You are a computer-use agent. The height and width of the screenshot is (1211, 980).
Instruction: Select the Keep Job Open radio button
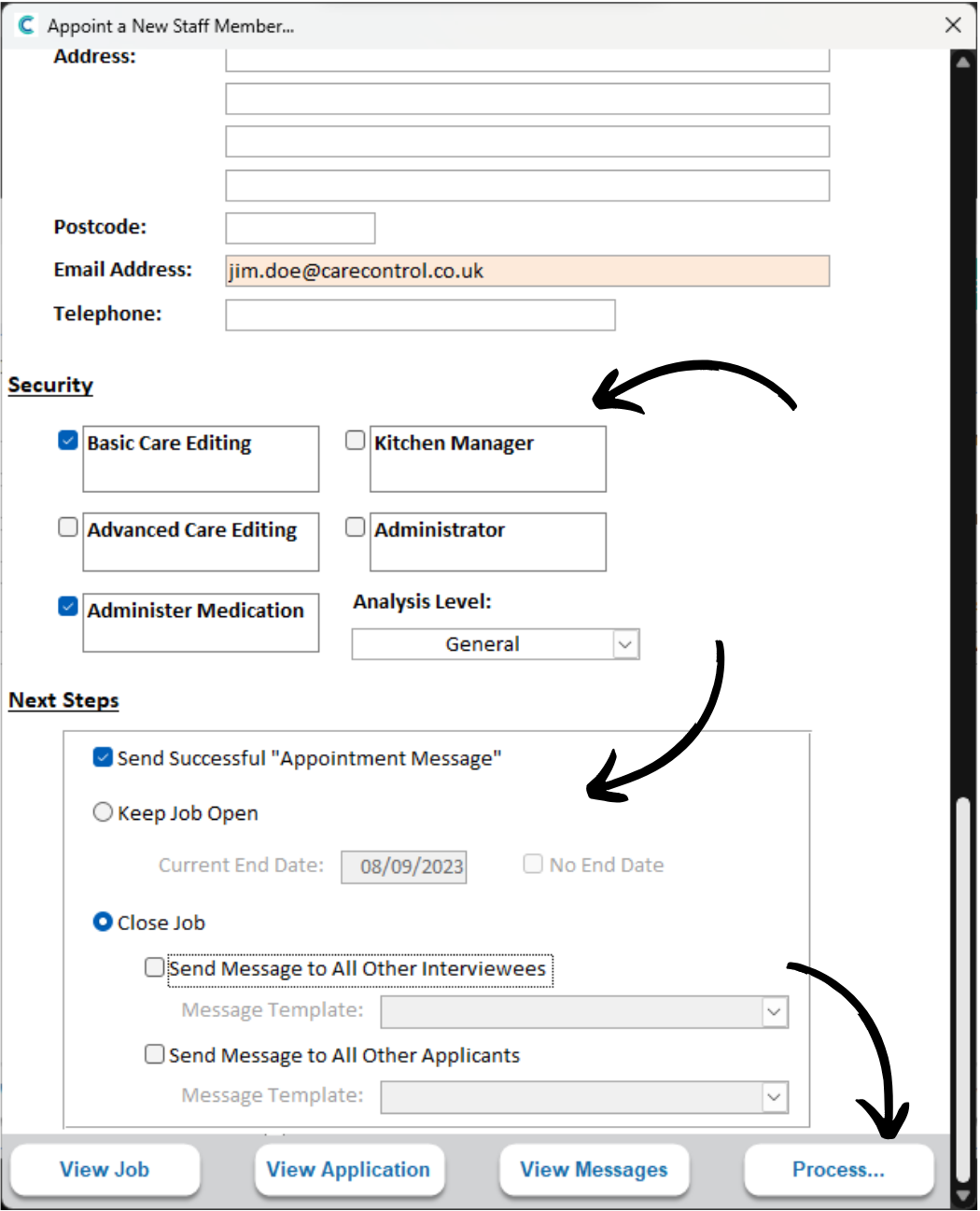click(103, 812)
